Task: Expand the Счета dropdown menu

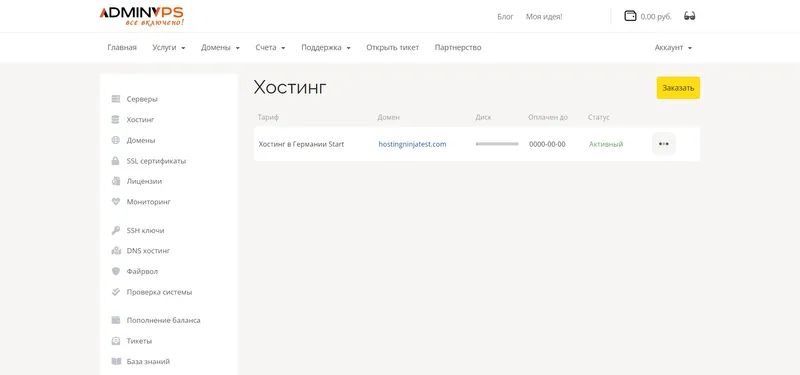Action: pyautogui.click(x=270, y=47)
